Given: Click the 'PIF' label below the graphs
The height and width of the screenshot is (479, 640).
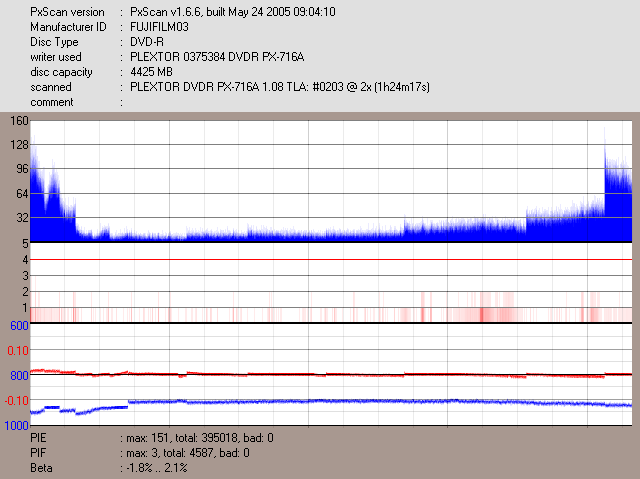Looking at the screenshot, I should (38, 453).
